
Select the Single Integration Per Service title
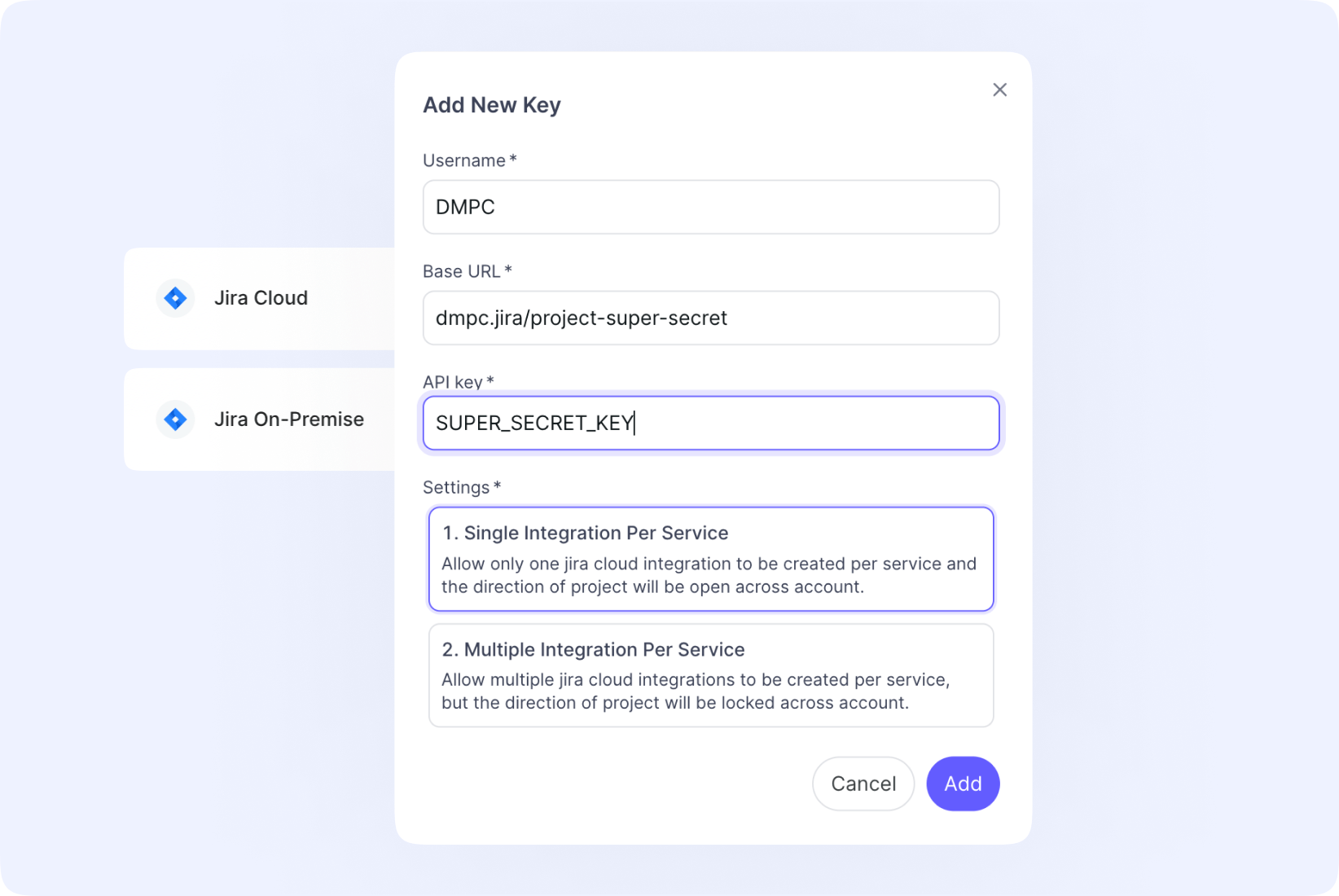coord(585,533)
